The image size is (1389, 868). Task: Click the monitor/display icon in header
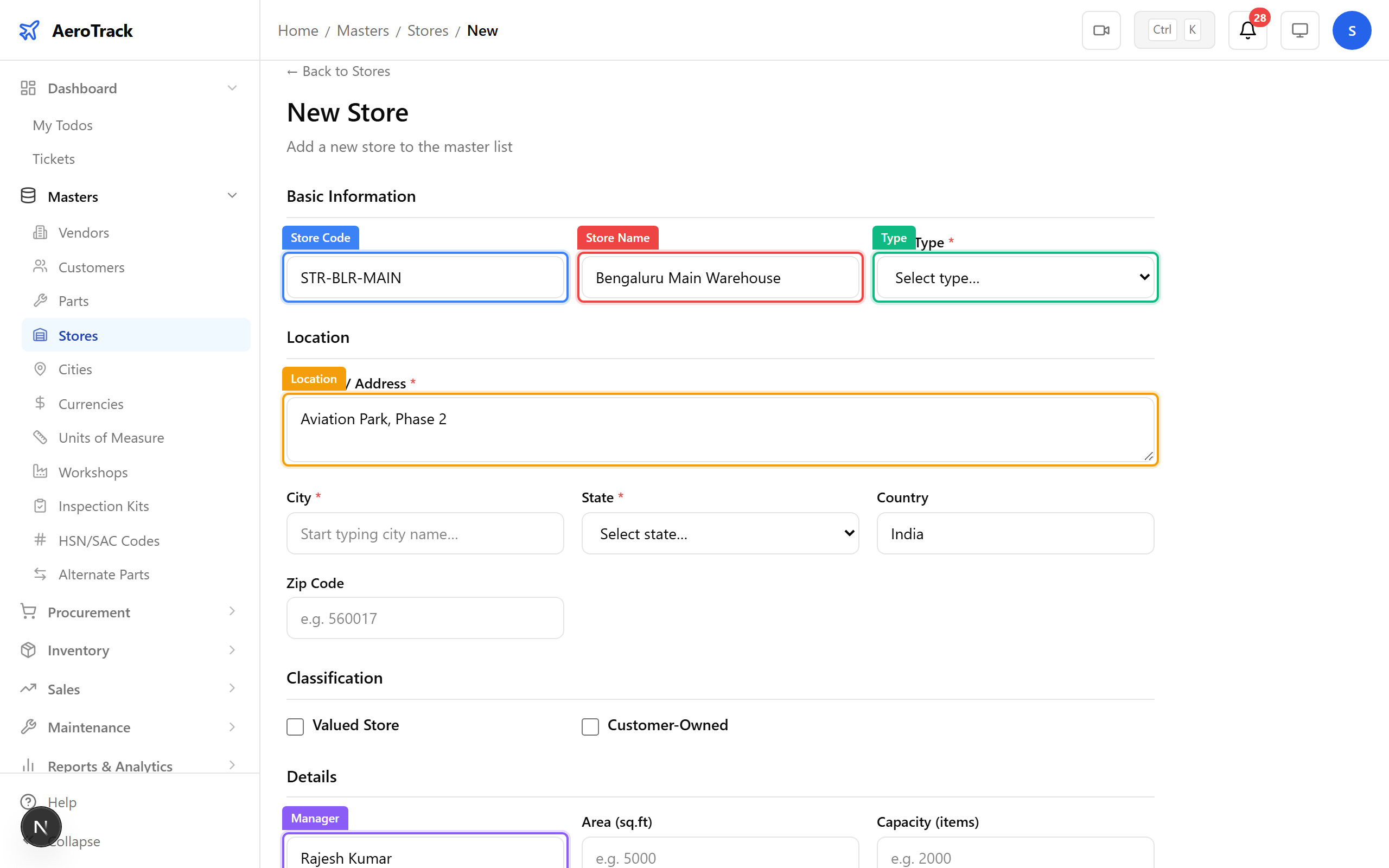[x=1299, y=30]
